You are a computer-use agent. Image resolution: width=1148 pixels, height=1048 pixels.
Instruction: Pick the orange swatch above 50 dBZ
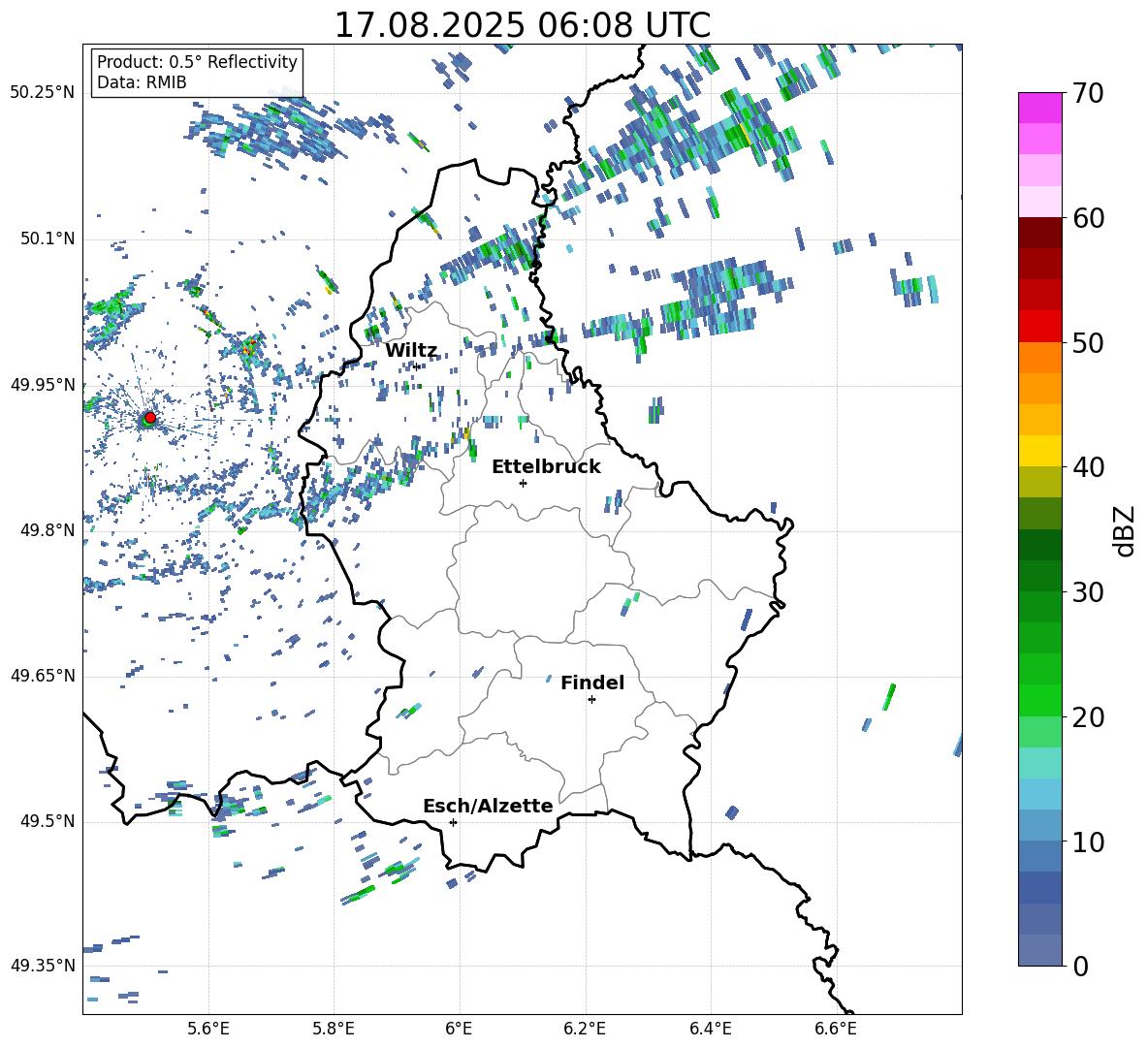click(x=1040, y=357)
